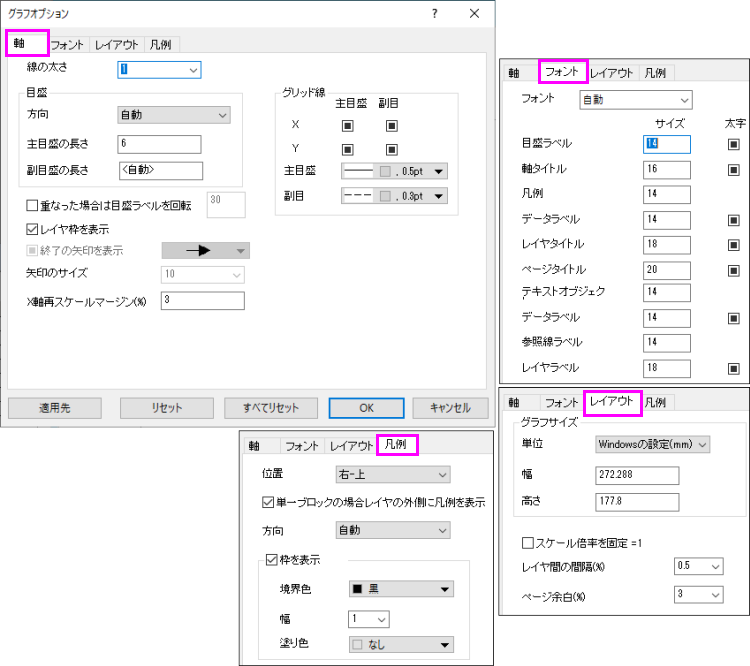Toggle bold for レイヤラベル

pos(734,369)
